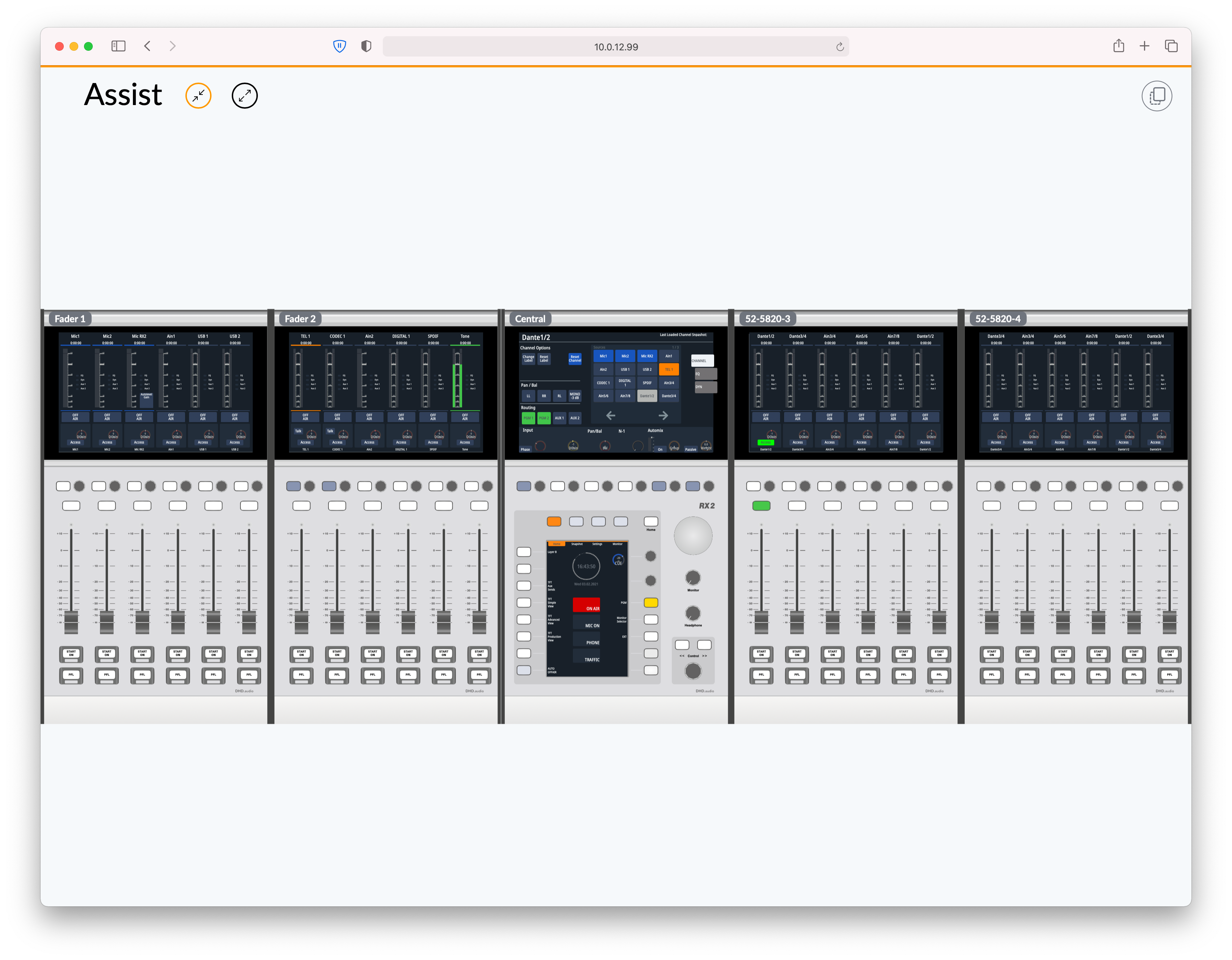
Task: Go to next sources page with right arrow
Action: tap(663, 416)
